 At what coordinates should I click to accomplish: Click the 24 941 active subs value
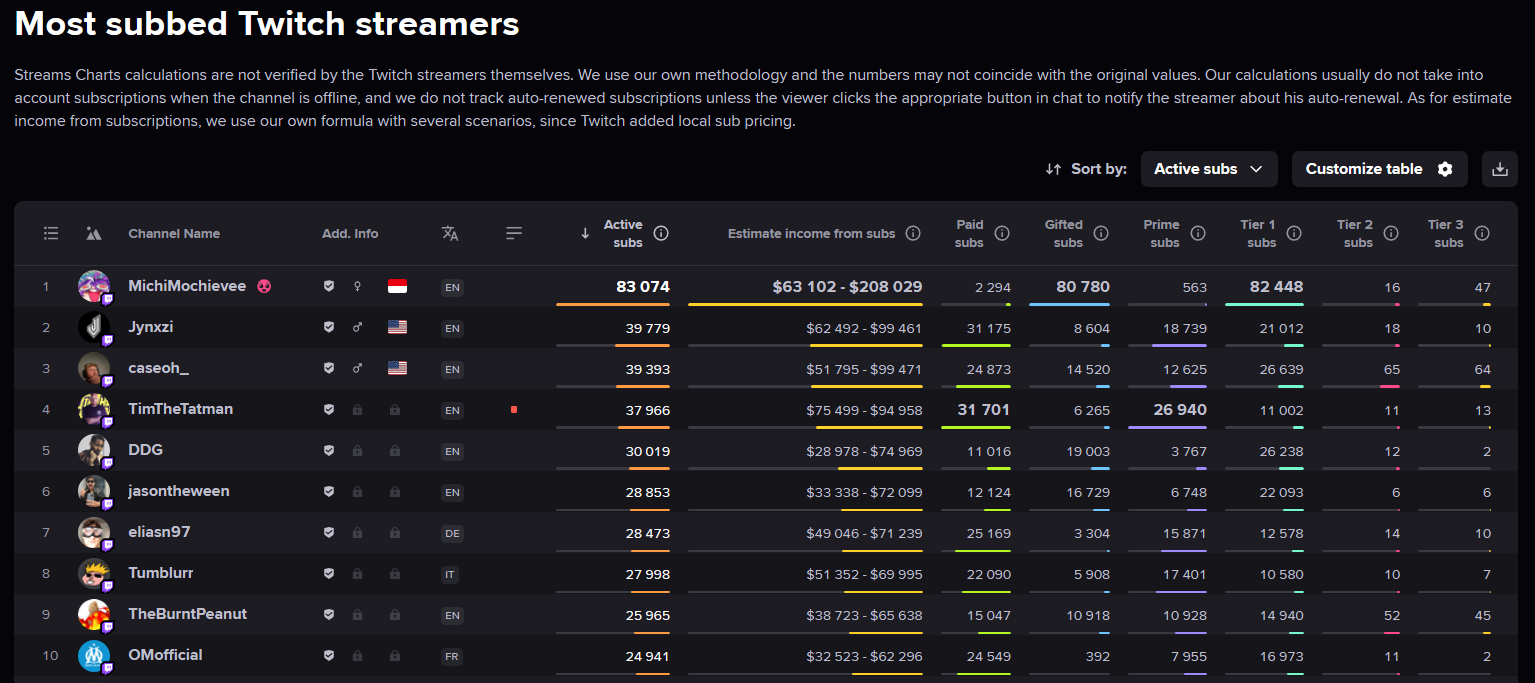pos(648,656)
